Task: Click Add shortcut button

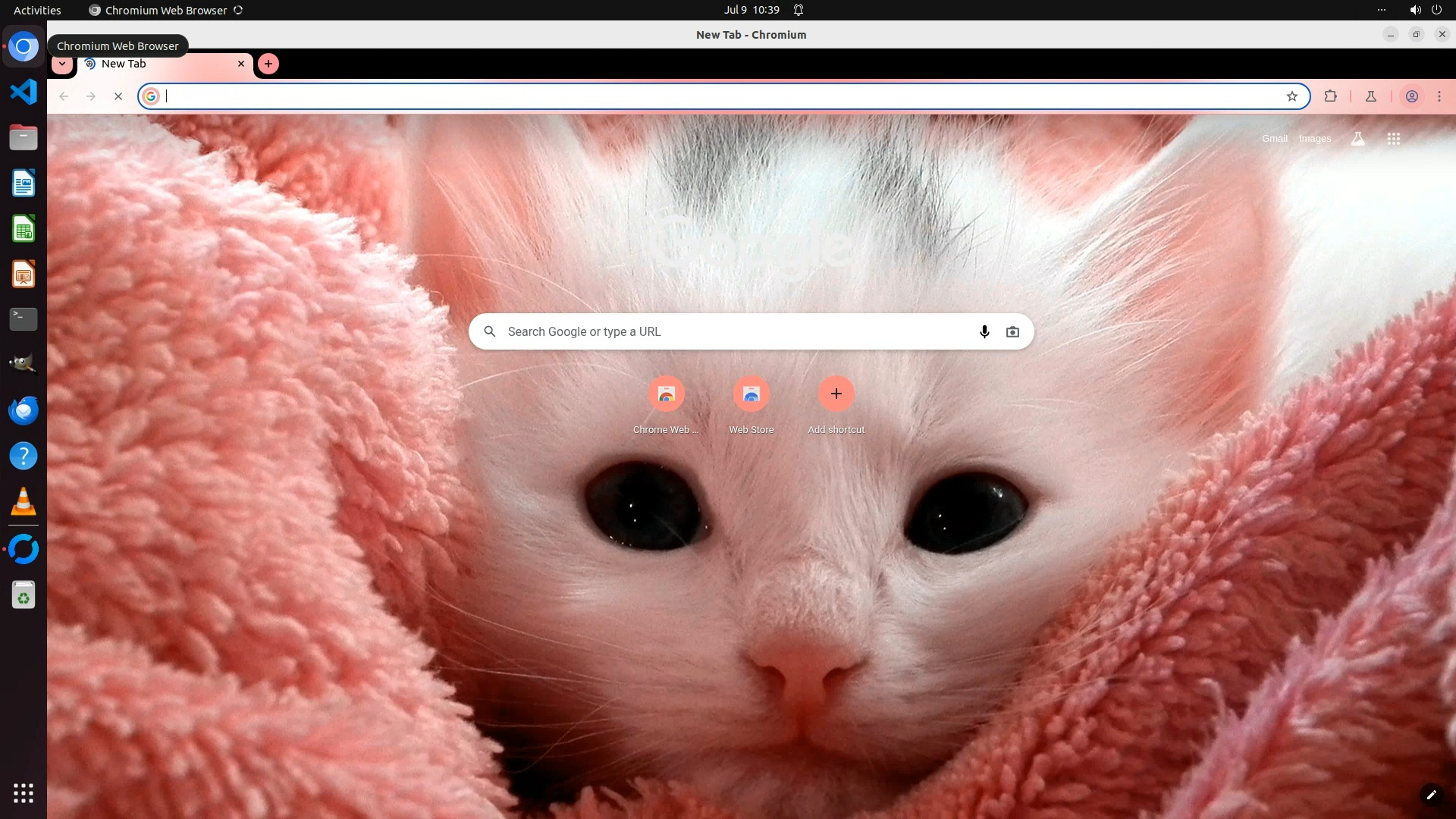Action: 836,394
